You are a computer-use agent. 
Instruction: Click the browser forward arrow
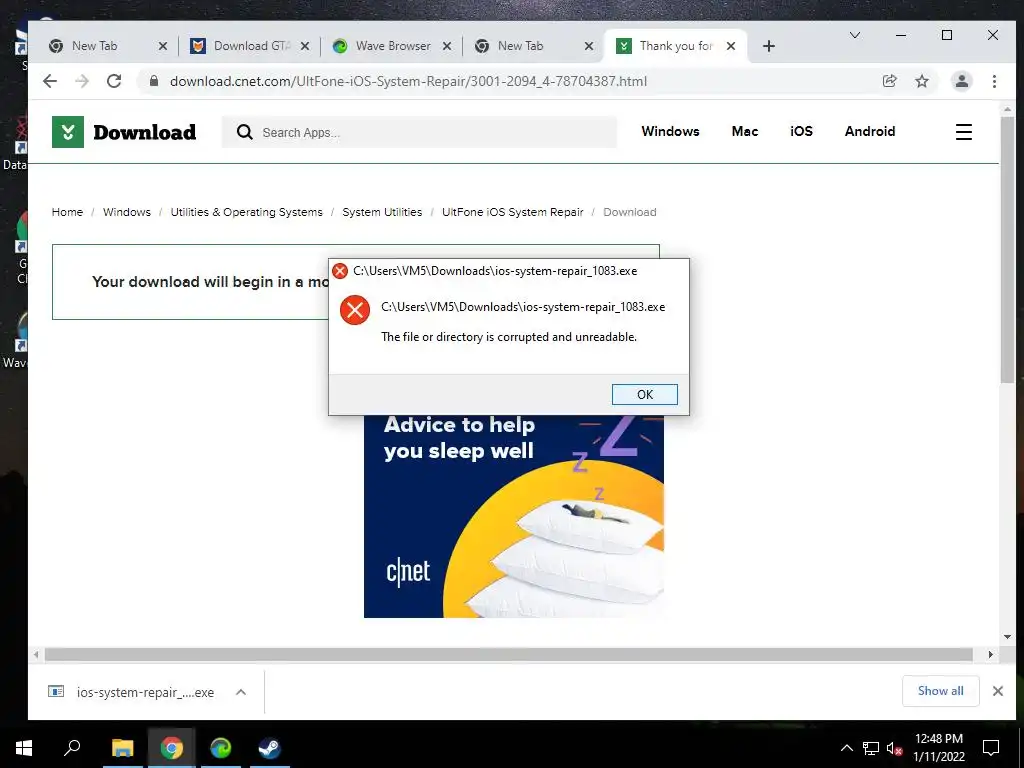82,81
